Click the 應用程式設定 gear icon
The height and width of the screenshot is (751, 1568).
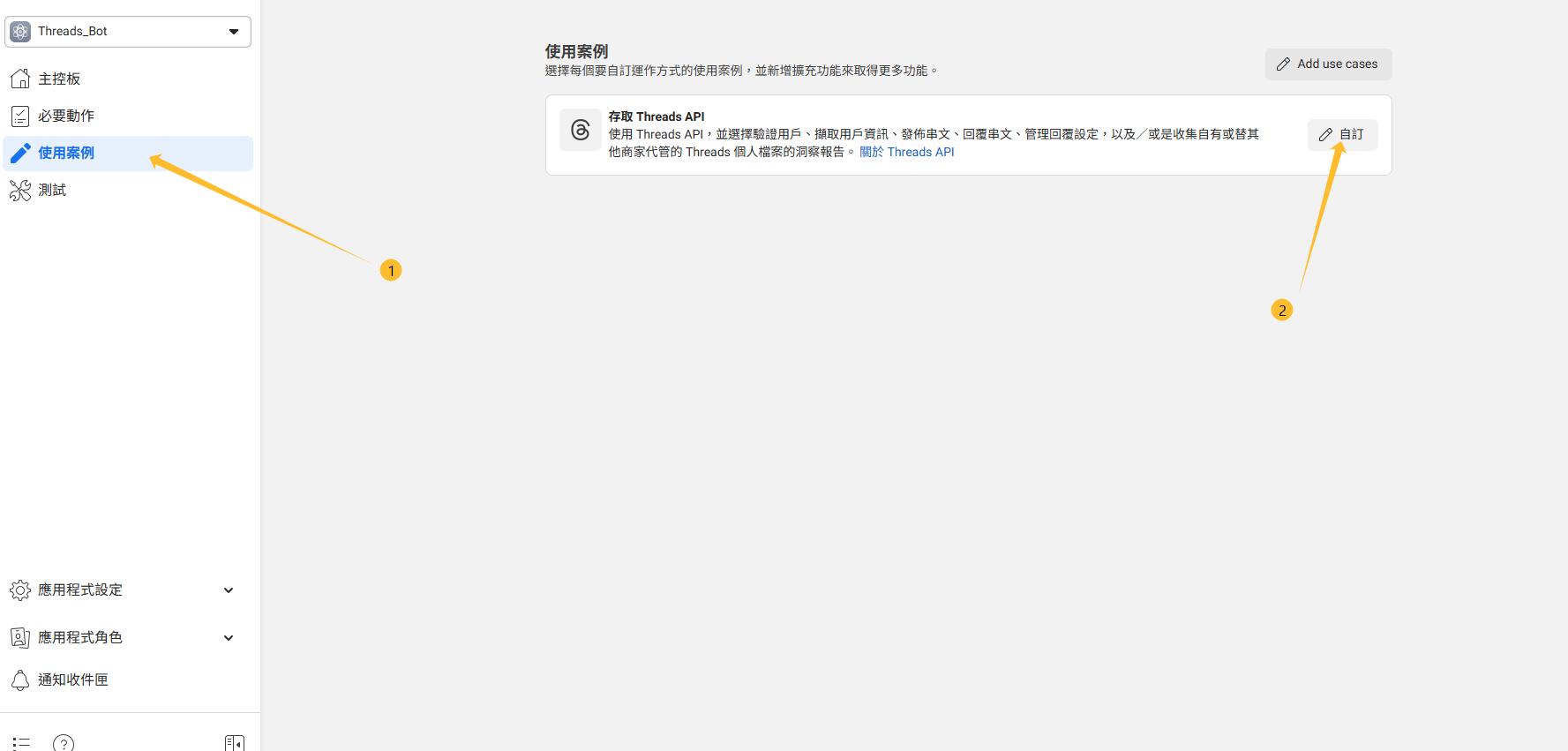point(20,590)
